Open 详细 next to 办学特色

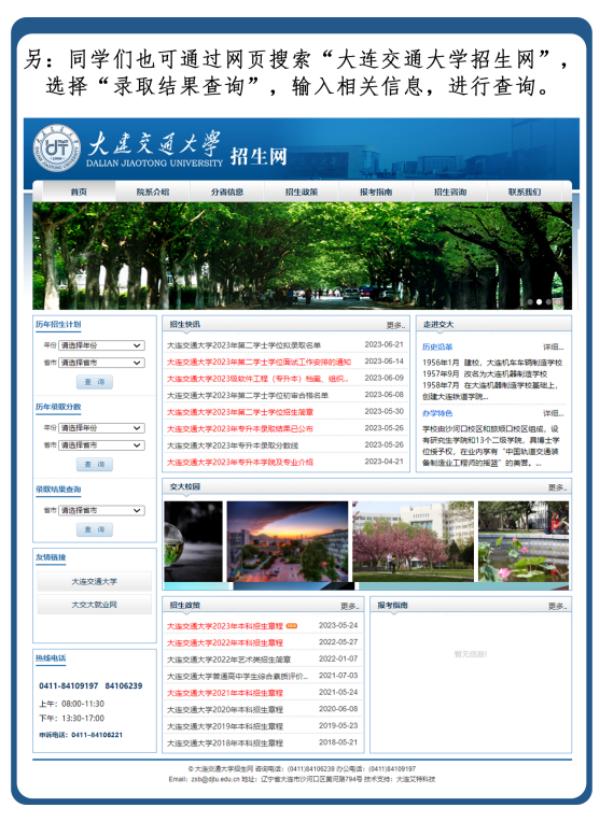[553, 413]
